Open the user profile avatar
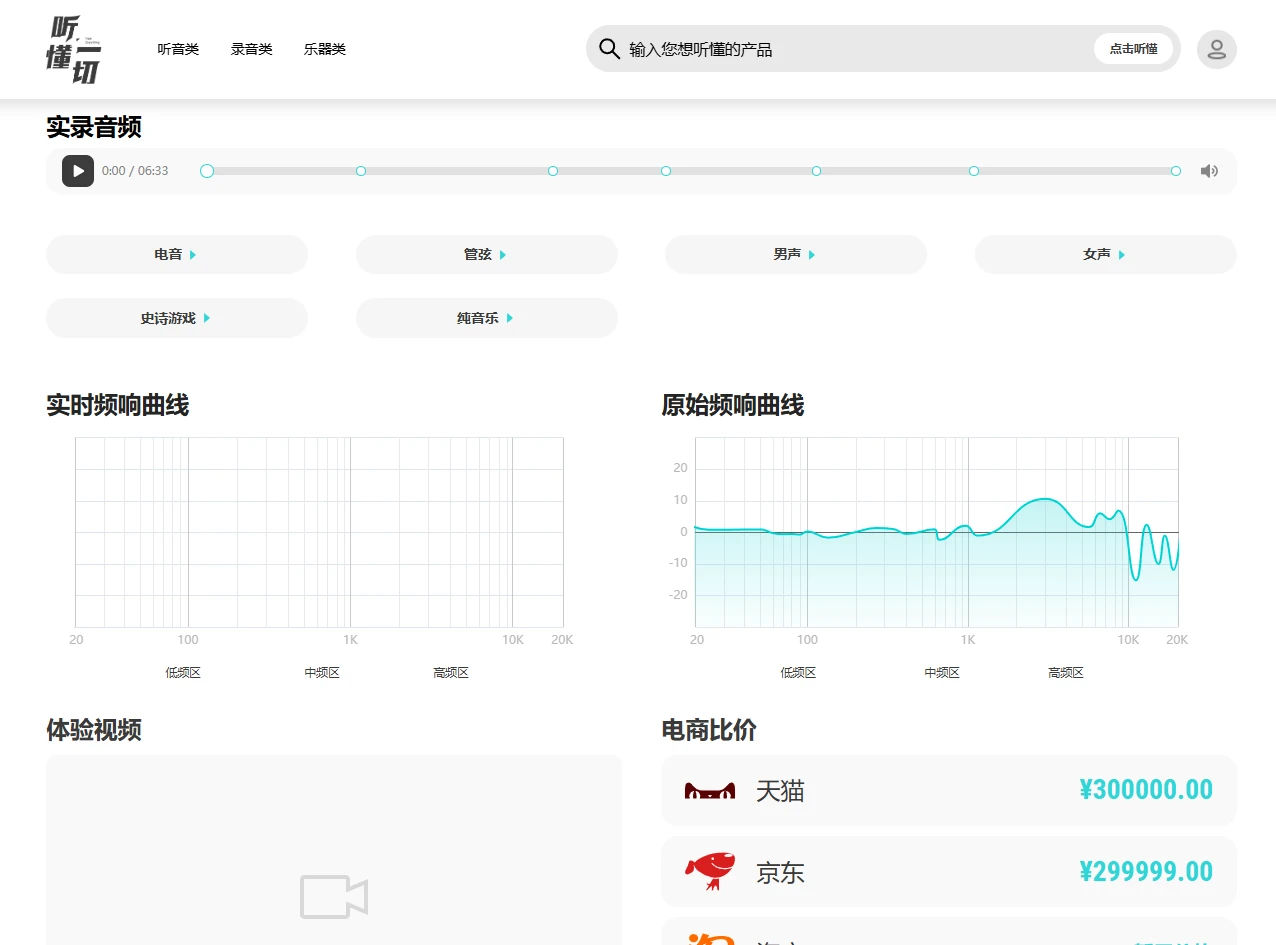 pos(1216,49)
